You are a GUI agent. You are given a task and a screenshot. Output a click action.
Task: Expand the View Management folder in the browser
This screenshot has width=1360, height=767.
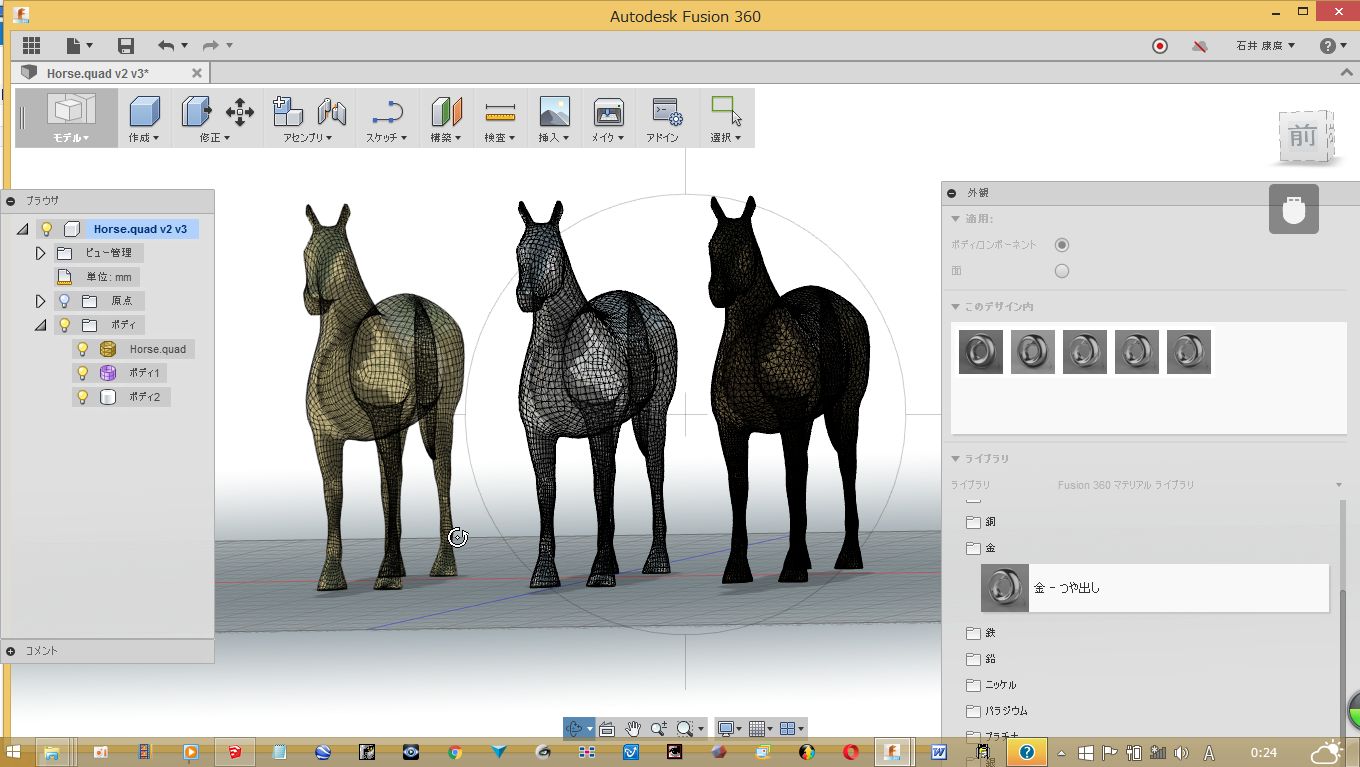pyautogui.click(x=41, y=253)
